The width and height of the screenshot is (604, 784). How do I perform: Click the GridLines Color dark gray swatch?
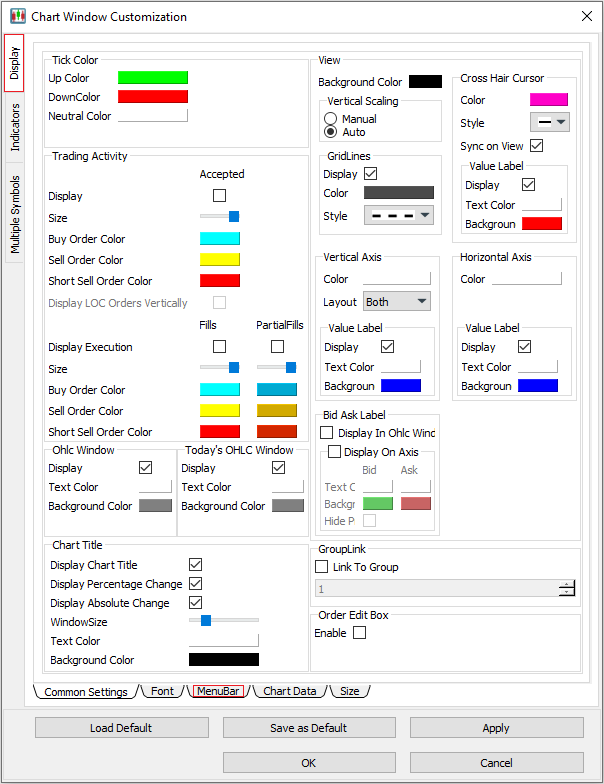pyautogui.click(x=399, y=193)
